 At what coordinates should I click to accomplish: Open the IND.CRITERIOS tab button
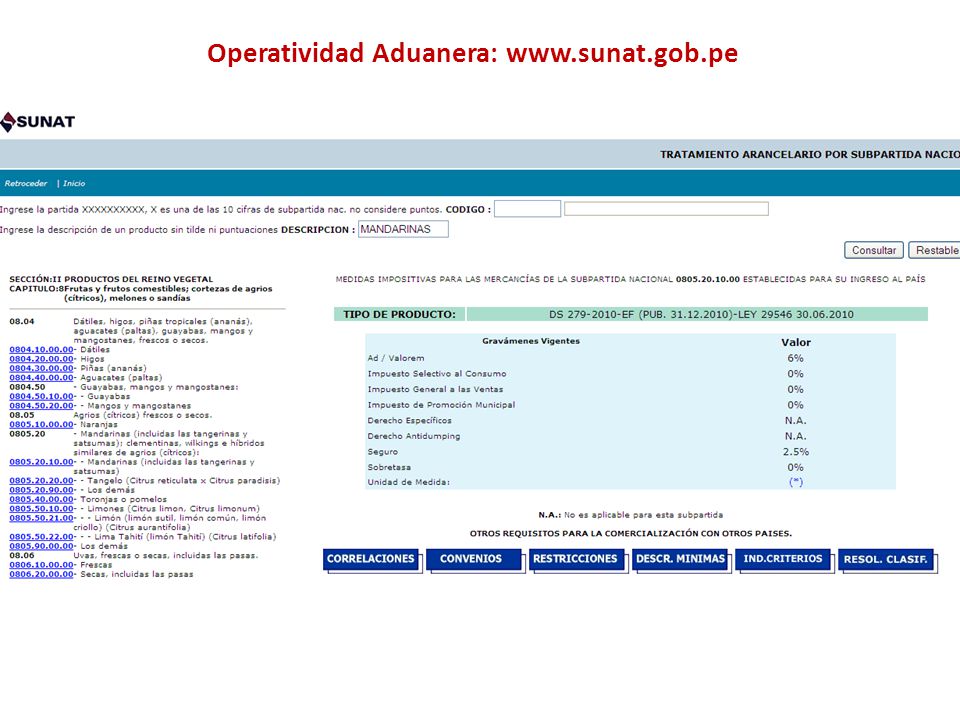pyautogui.click(x=782, y=558)
